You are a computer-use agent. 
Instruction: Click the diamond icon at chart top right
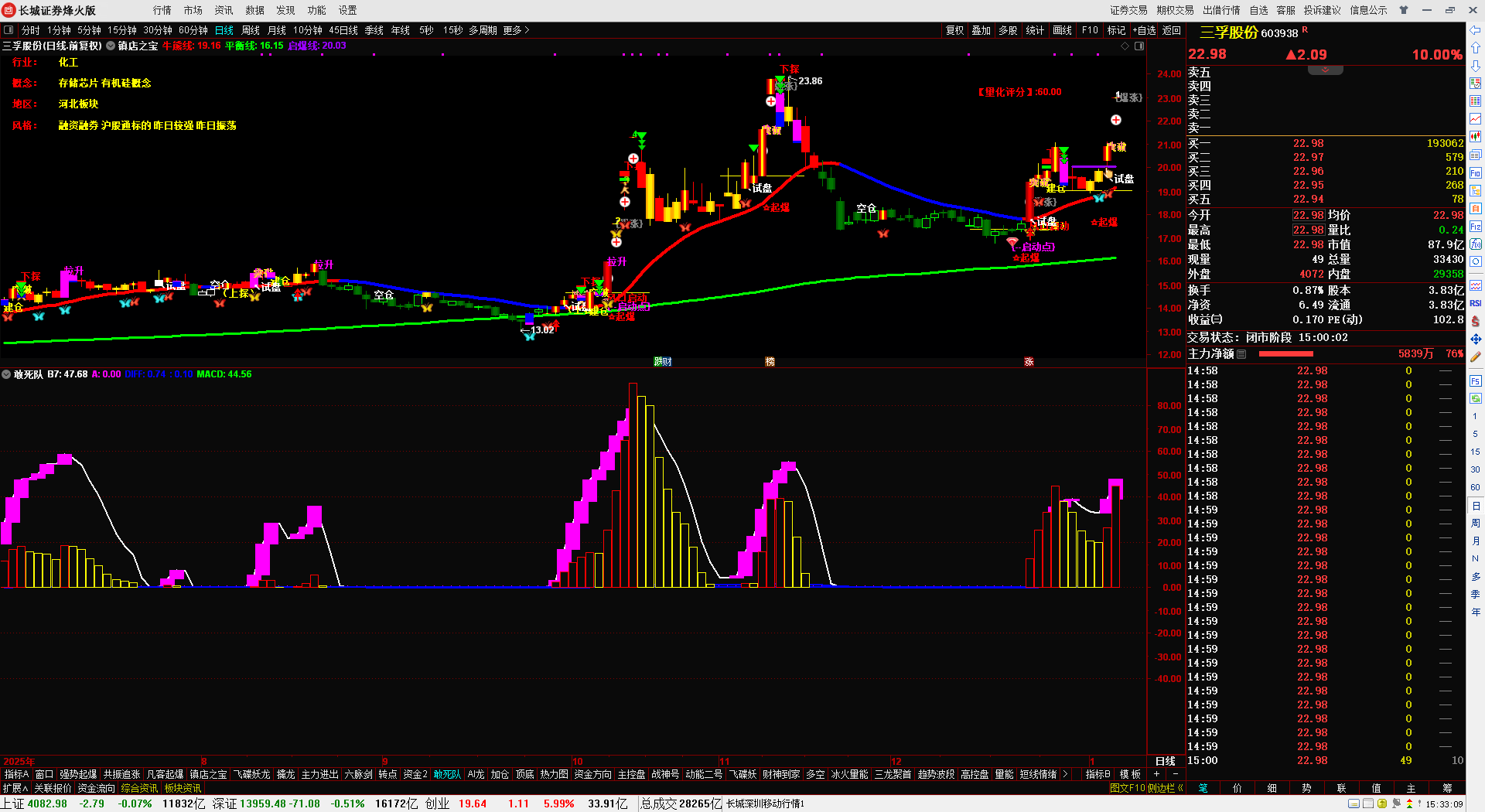(1125, 46)
